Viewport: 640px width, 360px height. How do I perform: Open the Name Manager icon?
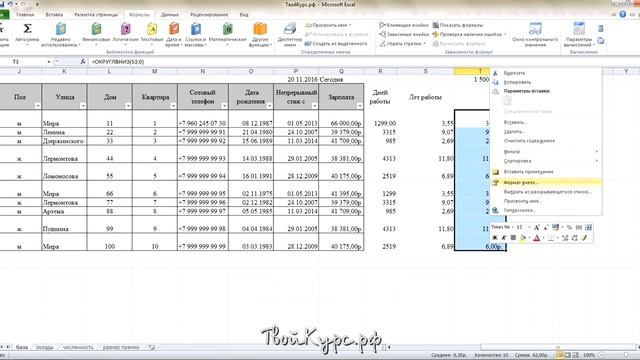[x=290, y=29]
